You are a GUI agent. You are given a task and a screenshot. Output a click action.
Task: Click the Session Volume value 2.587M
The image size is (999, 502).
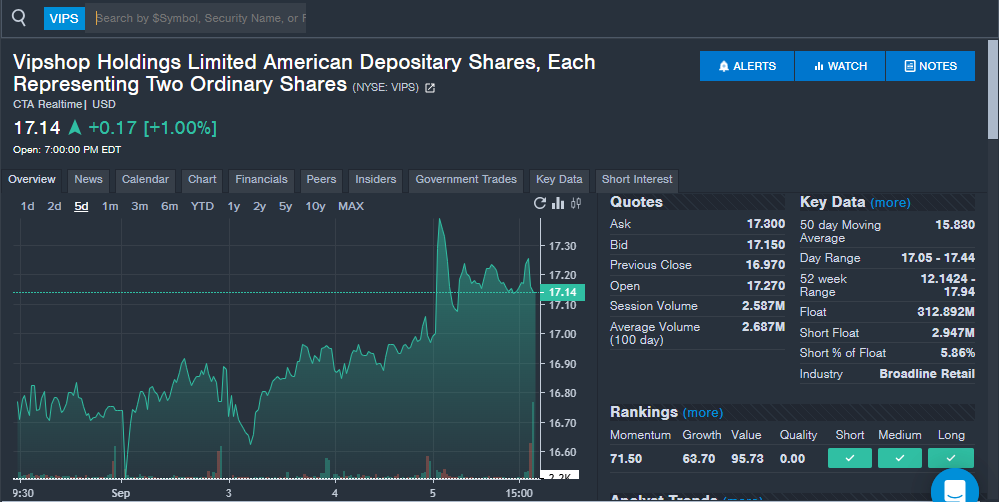763,306
